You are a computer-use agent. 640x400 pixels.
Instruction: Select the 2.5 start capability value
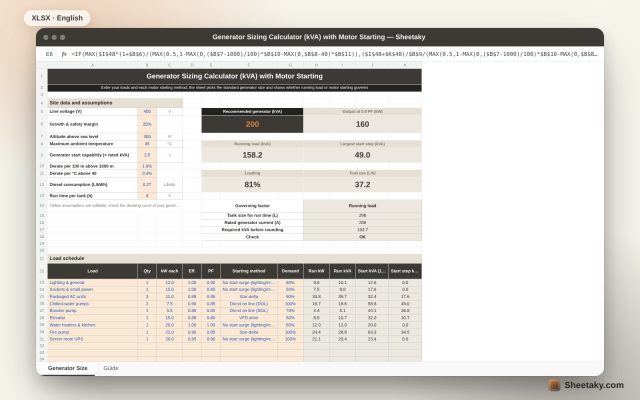[147, 155]
